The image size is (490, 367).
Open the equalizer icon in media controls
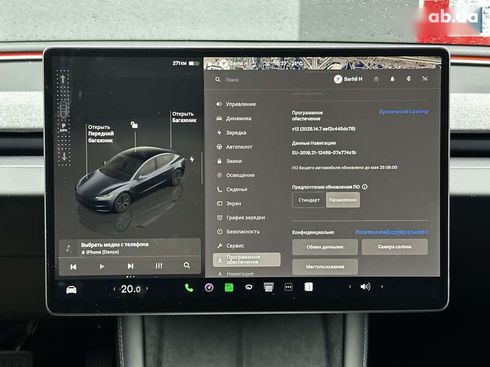click(x=159, y=266)
